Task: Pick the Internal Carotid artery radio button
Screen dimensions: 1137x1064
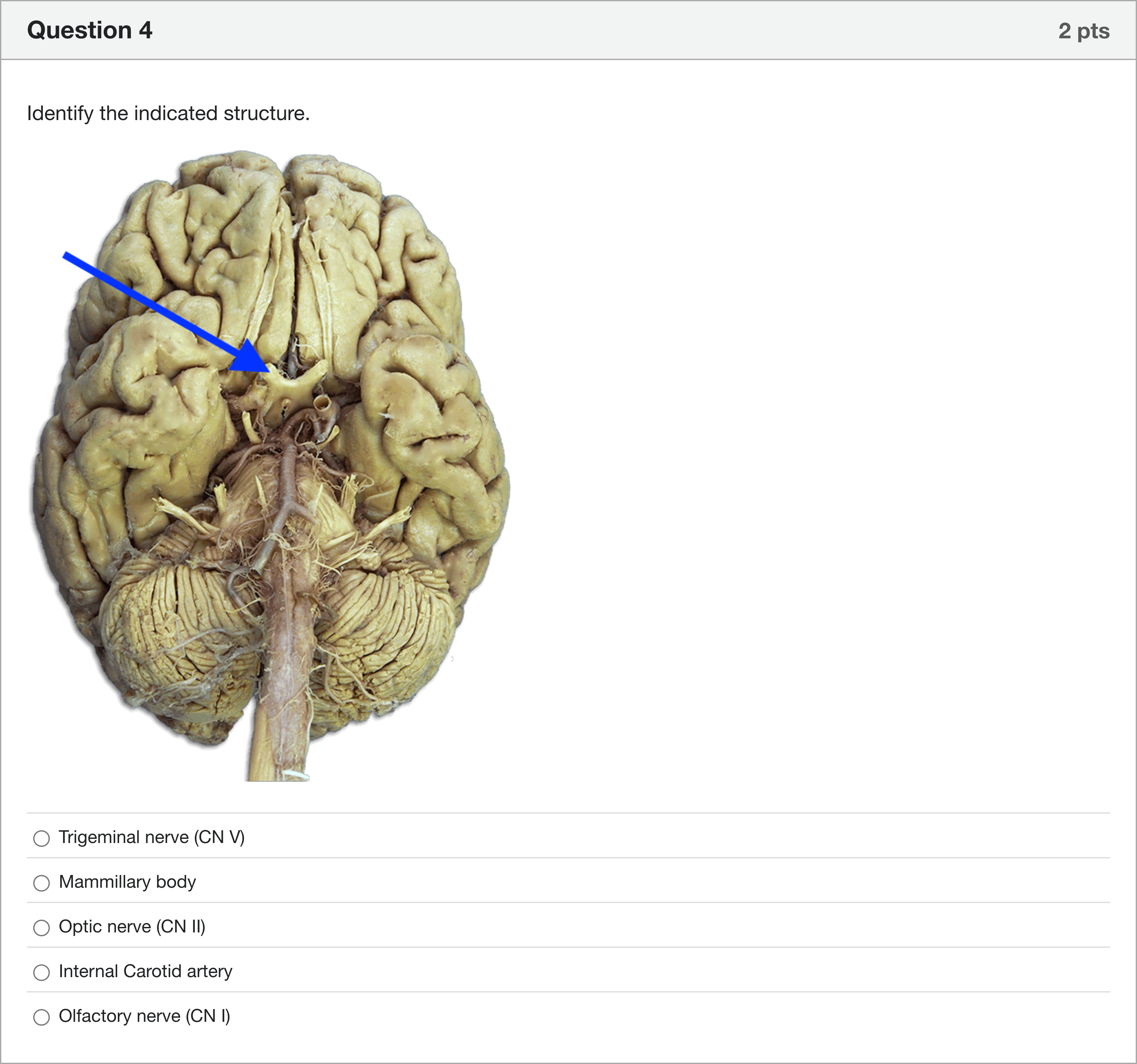Action: coord(41,972)
